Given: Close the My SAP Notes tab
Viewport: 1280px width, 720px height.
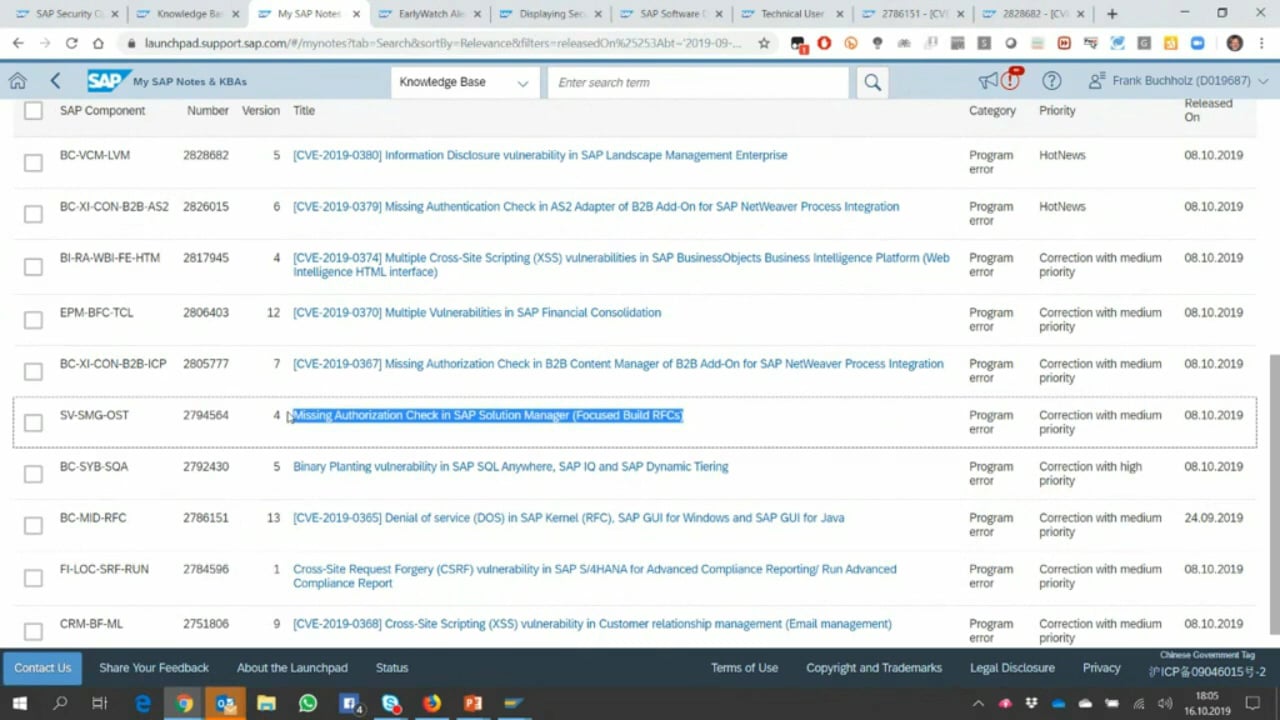Looking at the screenshot, I should [356, 14].
